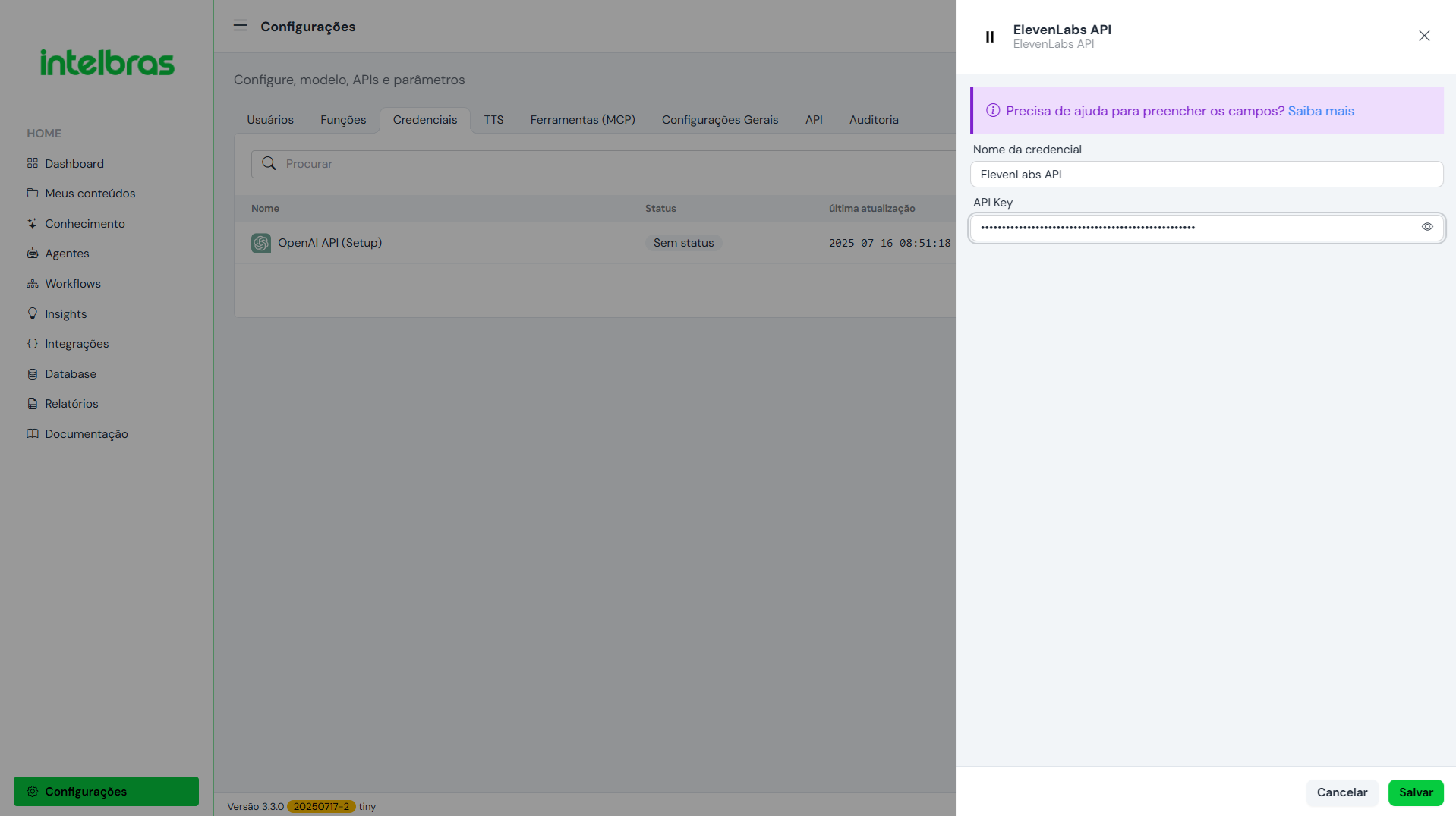
Task: Open the Auditoria tab
Action: (874, 119)
